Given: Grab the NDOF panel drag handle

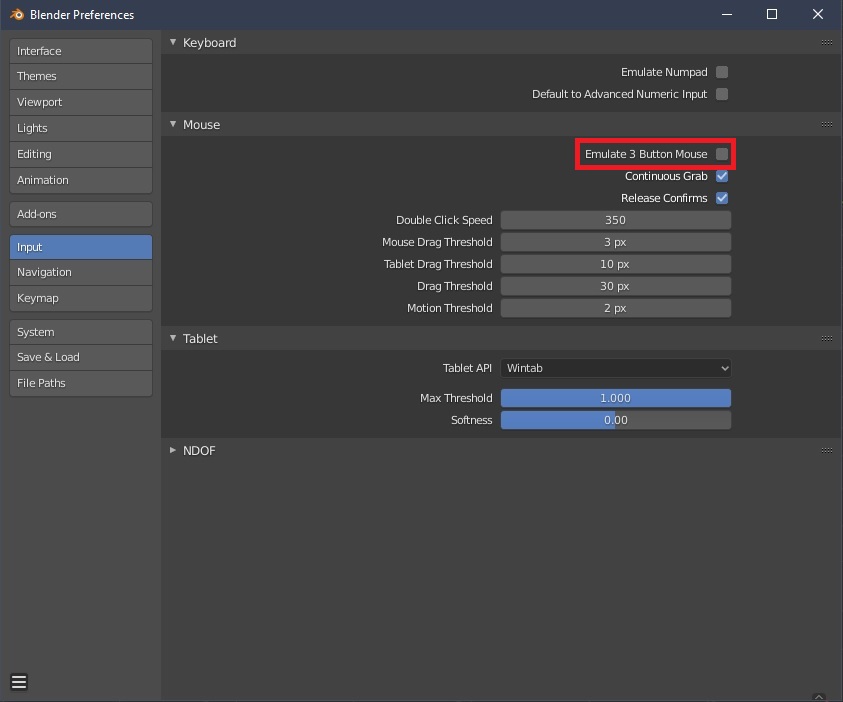Looking at the screenshot, I should tap(827, 450).
